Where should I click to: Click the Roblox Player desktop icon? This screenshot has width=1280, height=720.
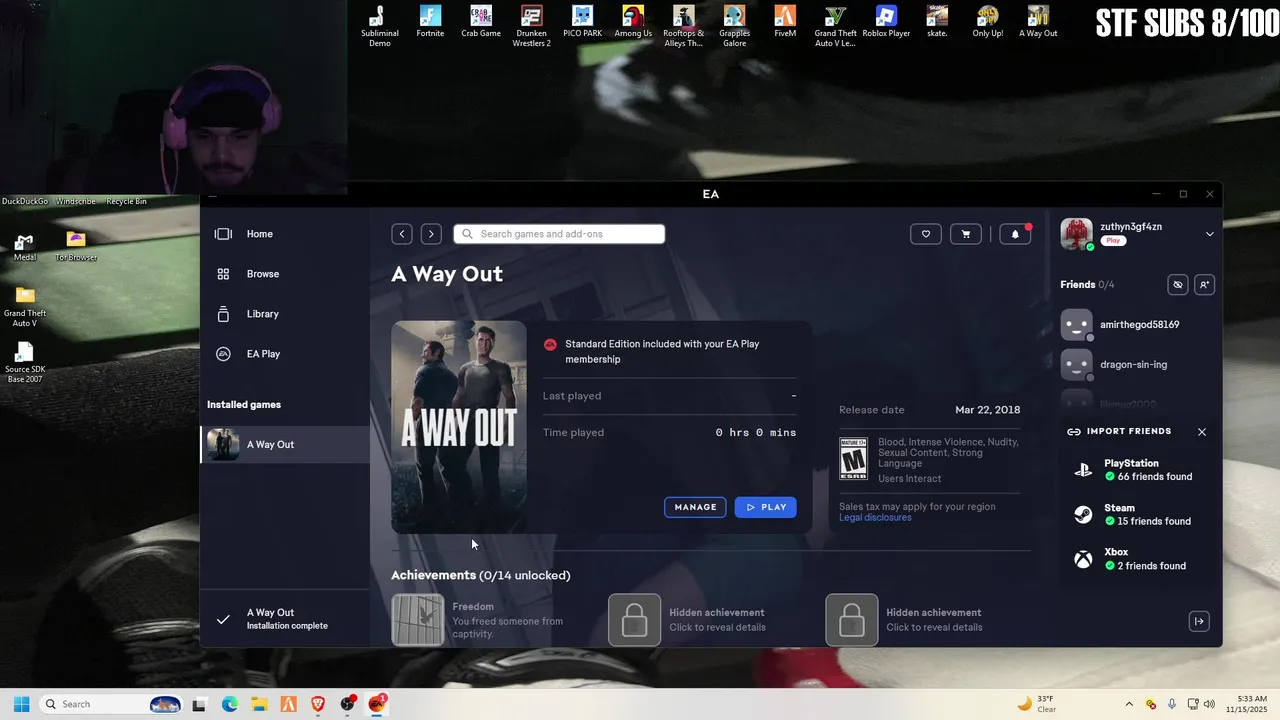886,22
